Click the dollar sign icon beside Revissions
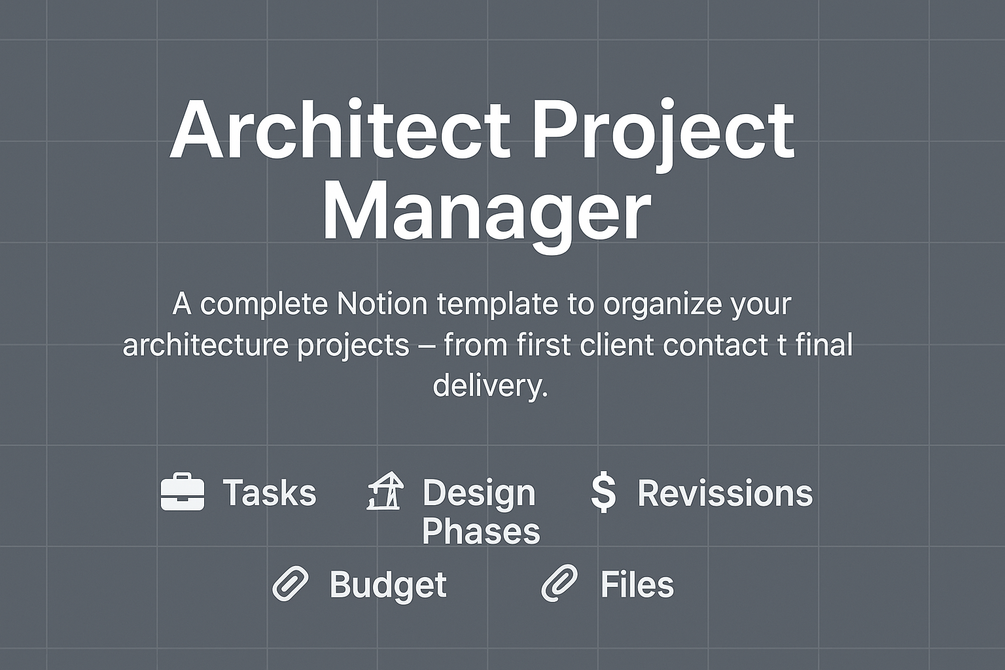Viewport: 1005px width, 670px height. pos(603,492)
